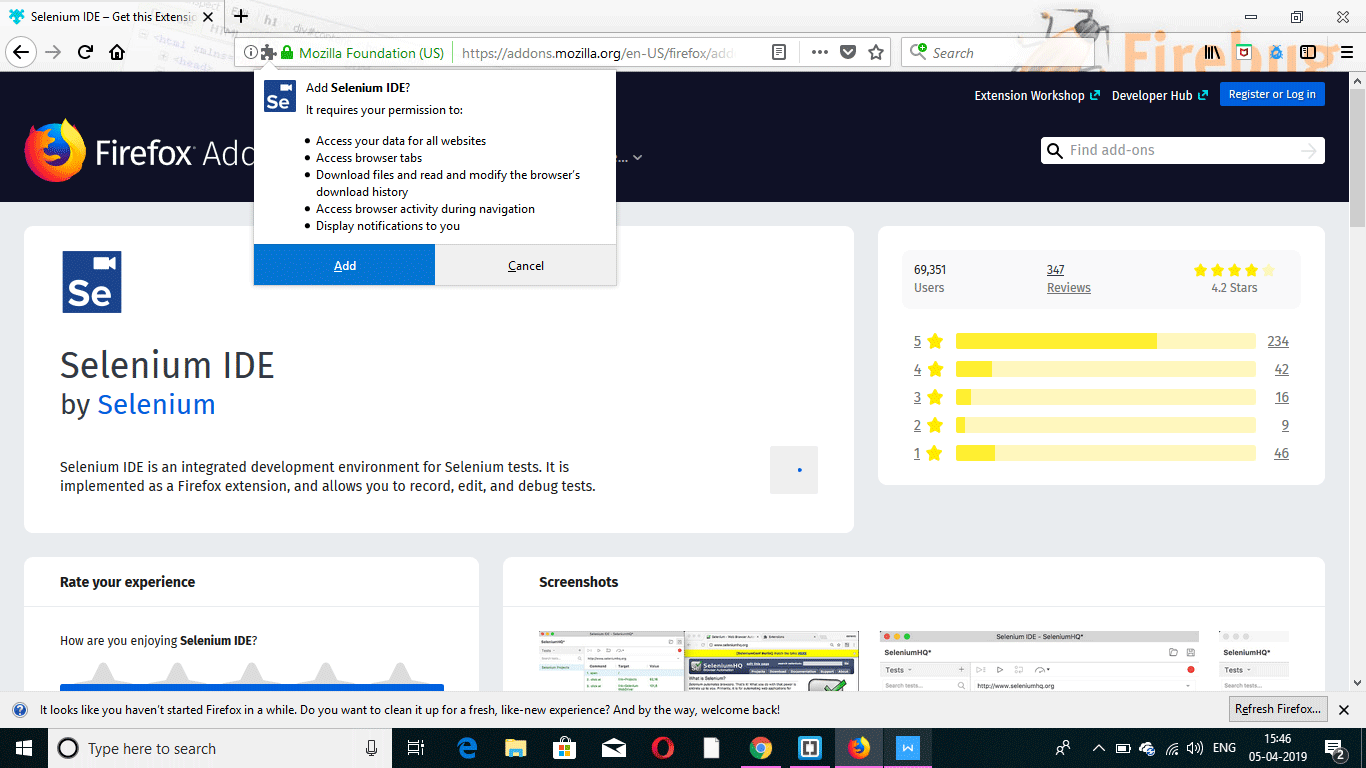1366x768 pixels.
Task: Click the 4-star rating bar
Action: (x=1105, y=369)
